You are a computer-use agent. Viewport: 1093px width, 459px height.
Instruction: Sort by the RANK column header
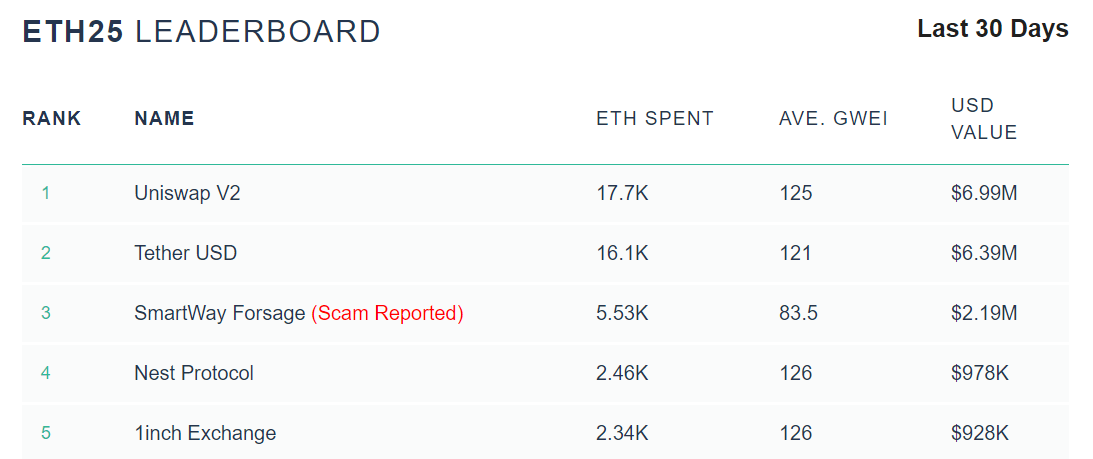(x=52, y=119)
